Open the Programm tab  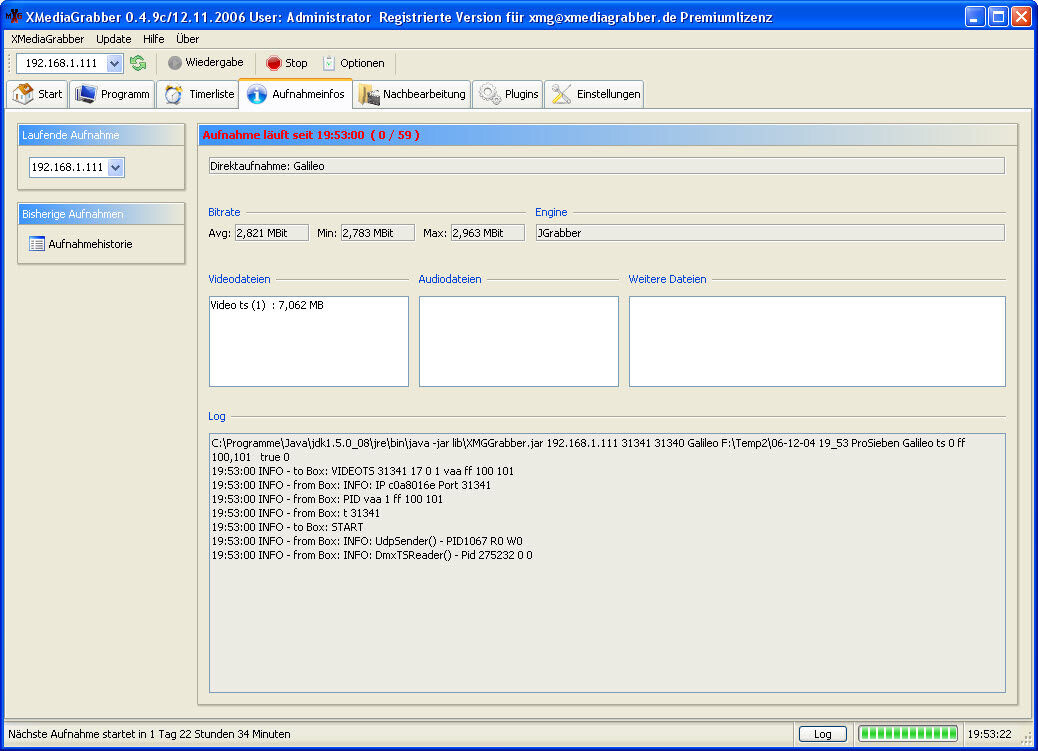[114, 94]
